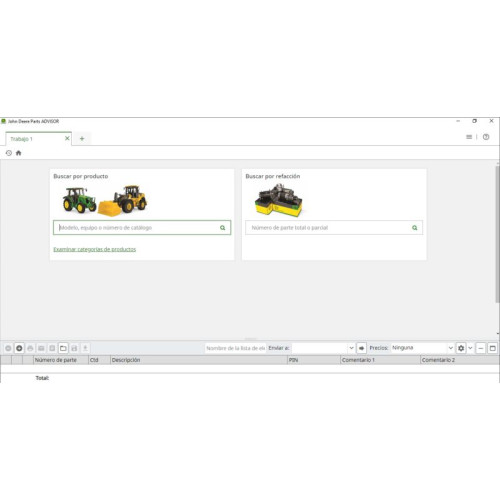
Task: Click the Número de parte column header
Action: tap(61, 360)
